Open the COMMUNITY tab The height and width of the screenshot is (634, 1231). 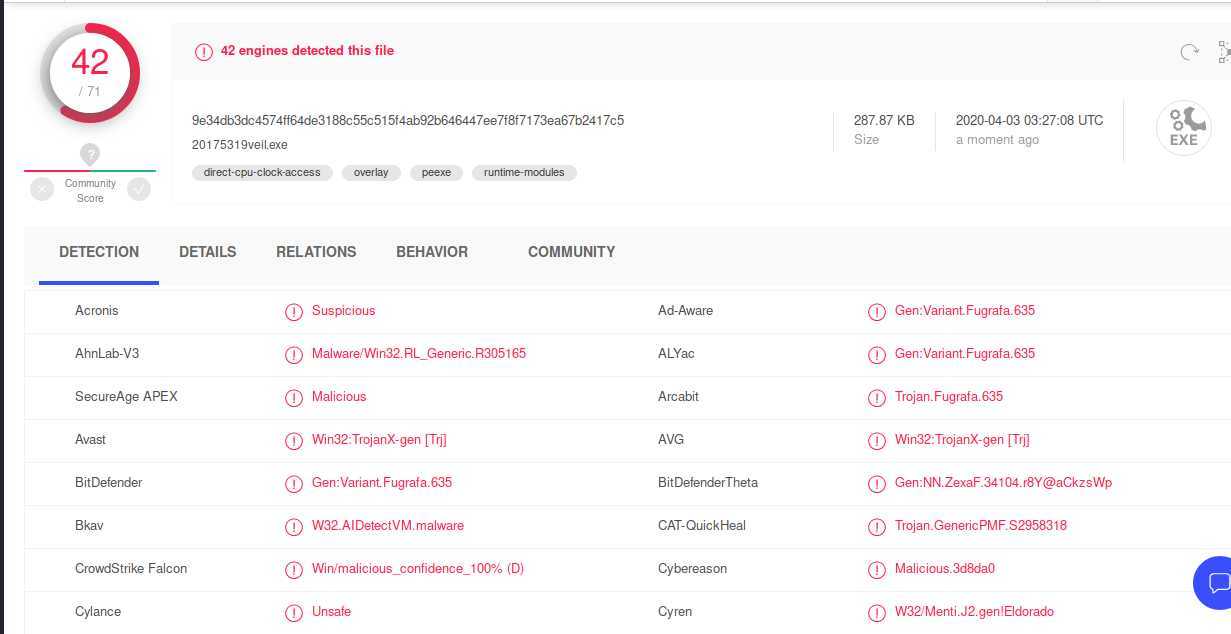[572, 252]
